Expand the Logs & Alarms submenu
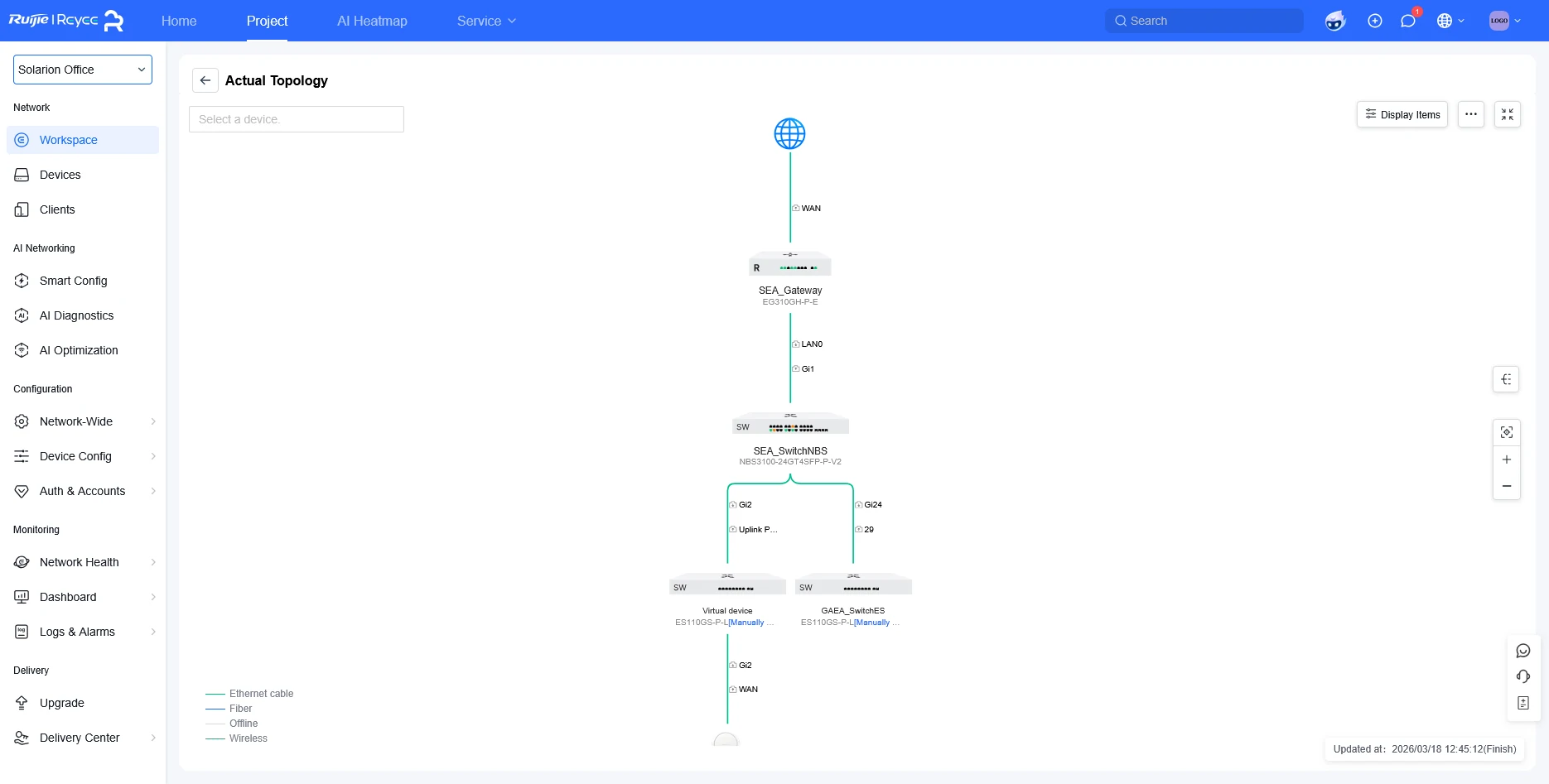The width and height of the screenshot is (1549, 784). point(83,632)
